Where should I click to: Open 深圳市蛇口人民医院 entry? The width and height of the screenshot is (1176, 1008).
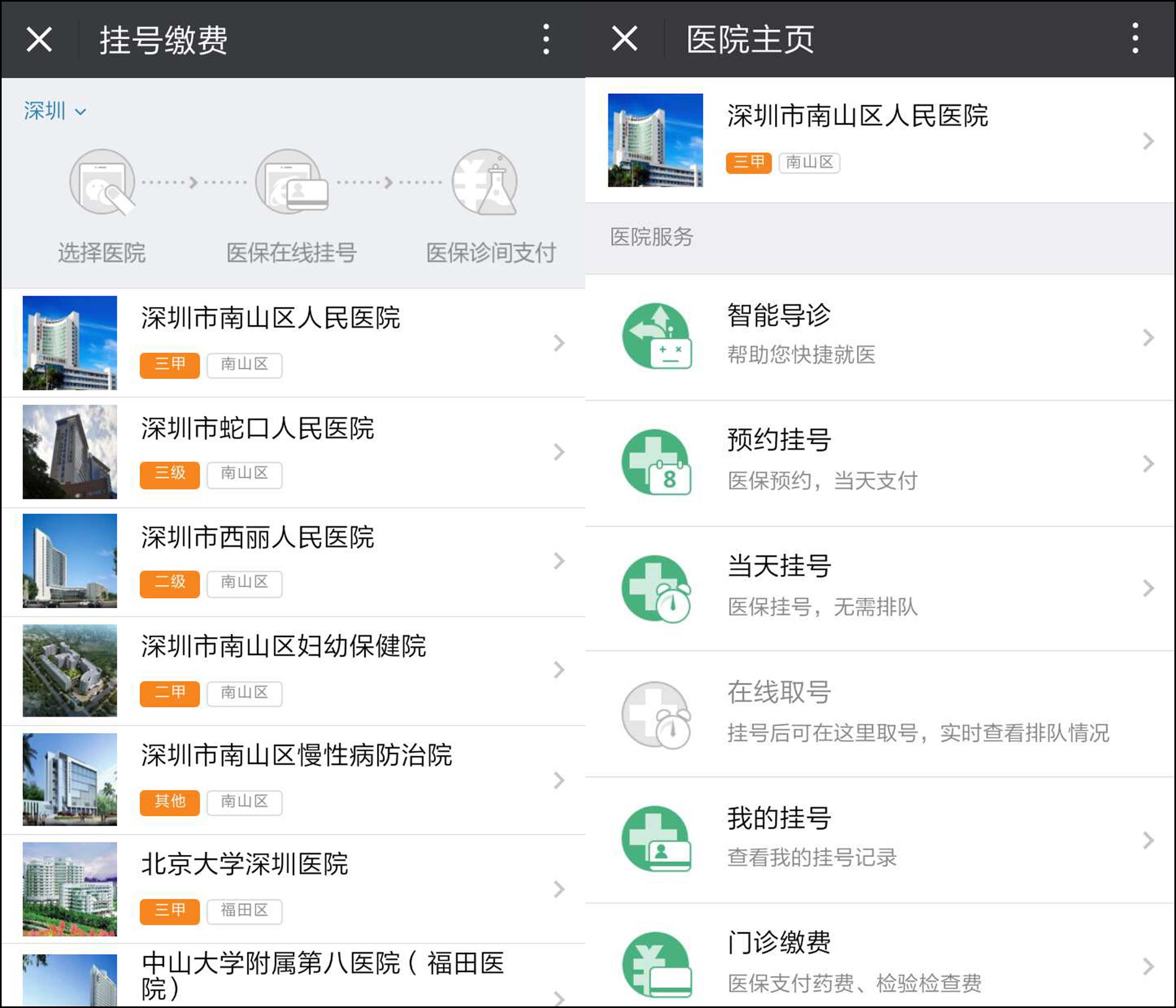(x=293, y=453)
